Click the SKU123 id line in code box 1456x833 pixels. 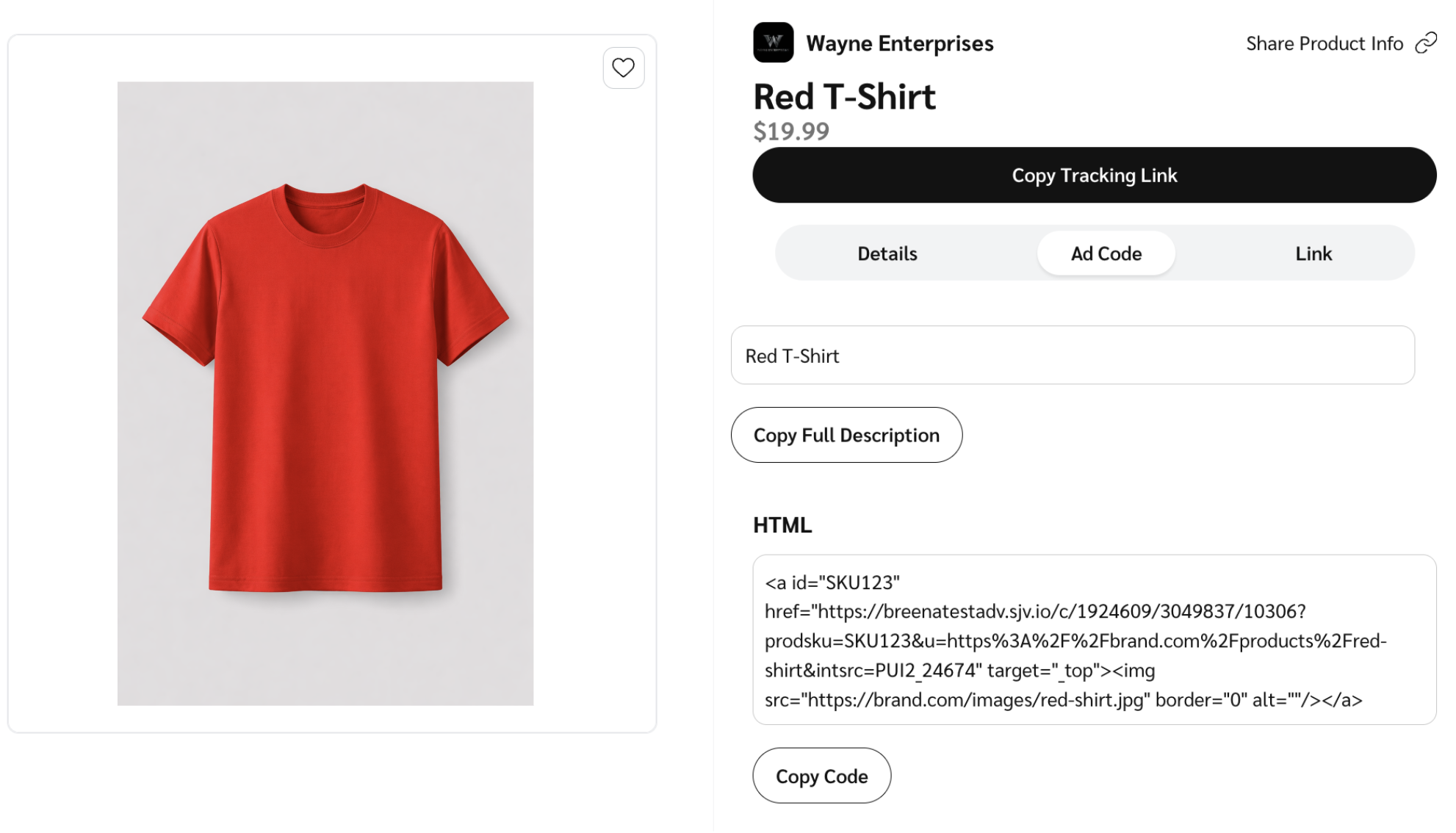pos(832,583)
